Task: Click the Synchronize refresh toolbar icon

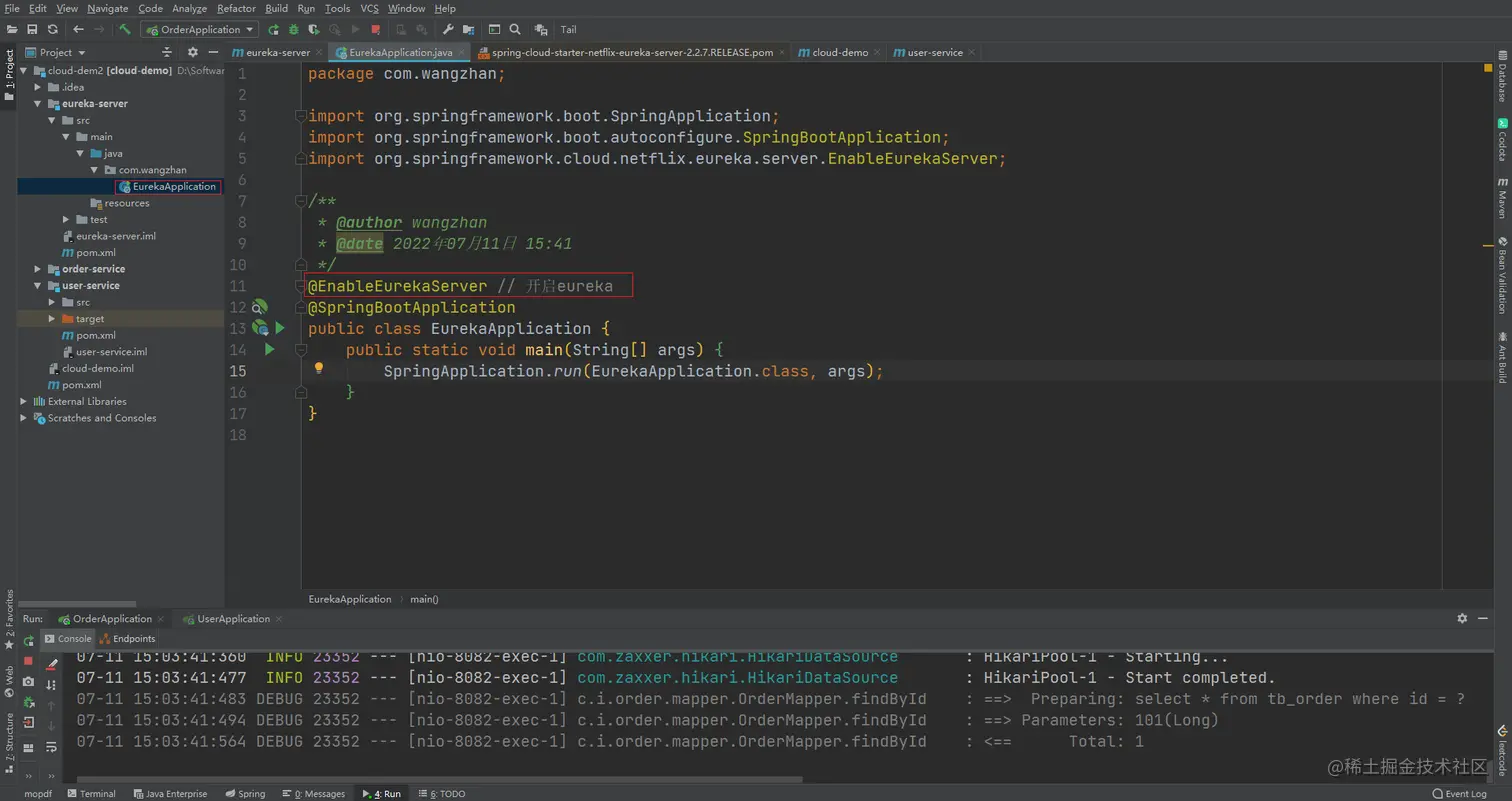Action: (52, 29)
